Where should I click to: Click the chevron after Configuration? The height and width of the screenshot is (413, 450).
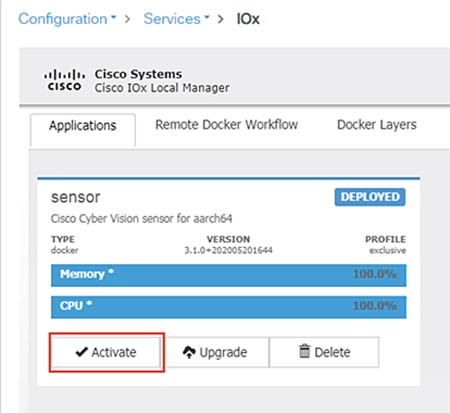(127, 19)
